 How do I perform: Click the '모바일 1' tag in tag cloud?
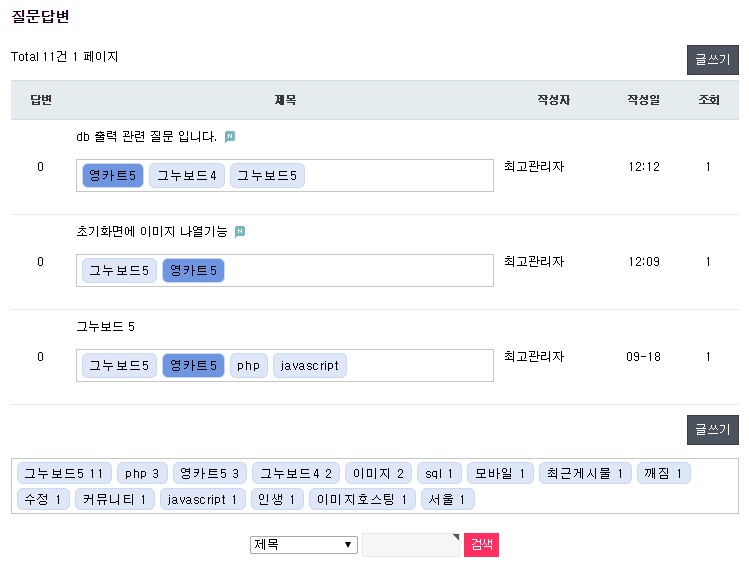point(500,473)
